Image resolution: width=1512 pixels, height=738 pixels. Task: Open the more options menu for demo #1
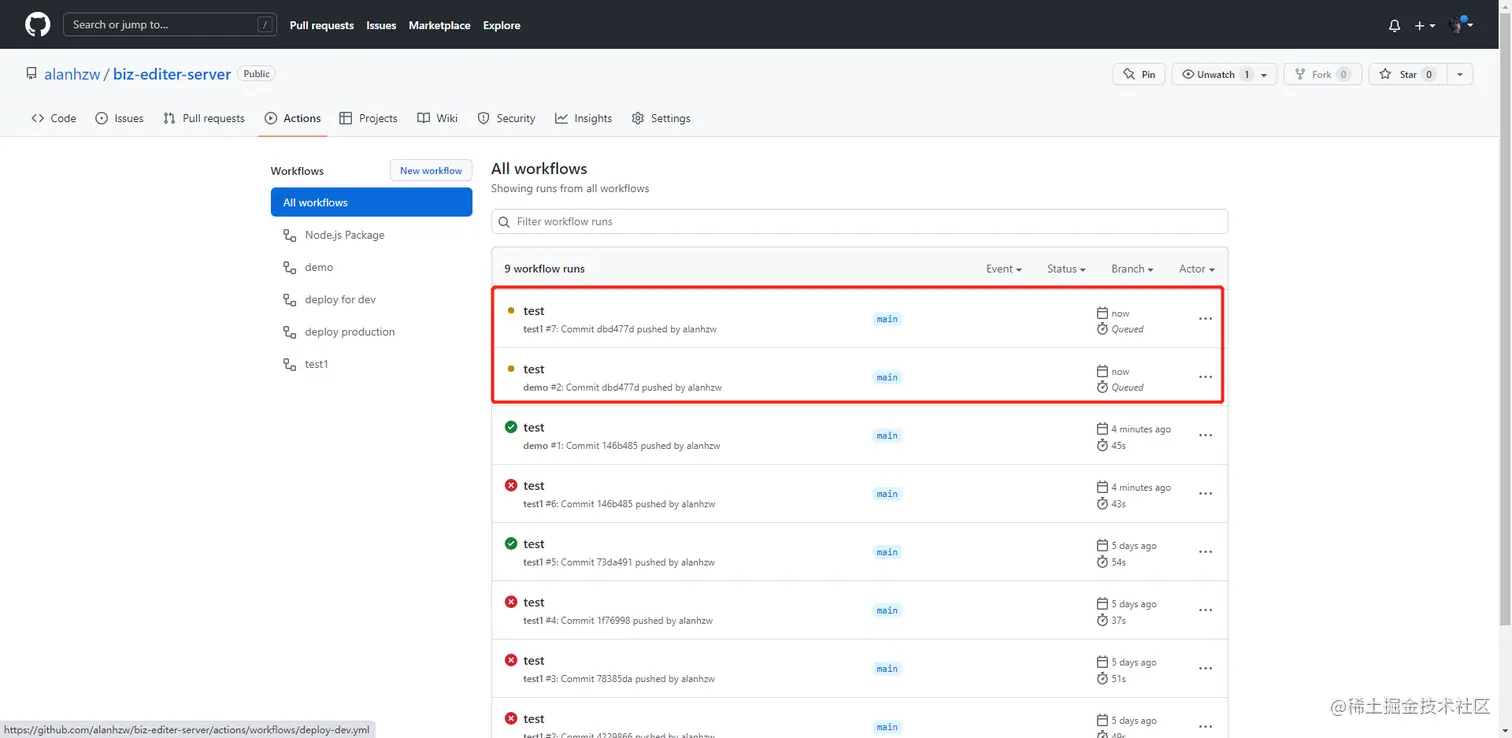pyautogui.click(x=1205, y=435)
